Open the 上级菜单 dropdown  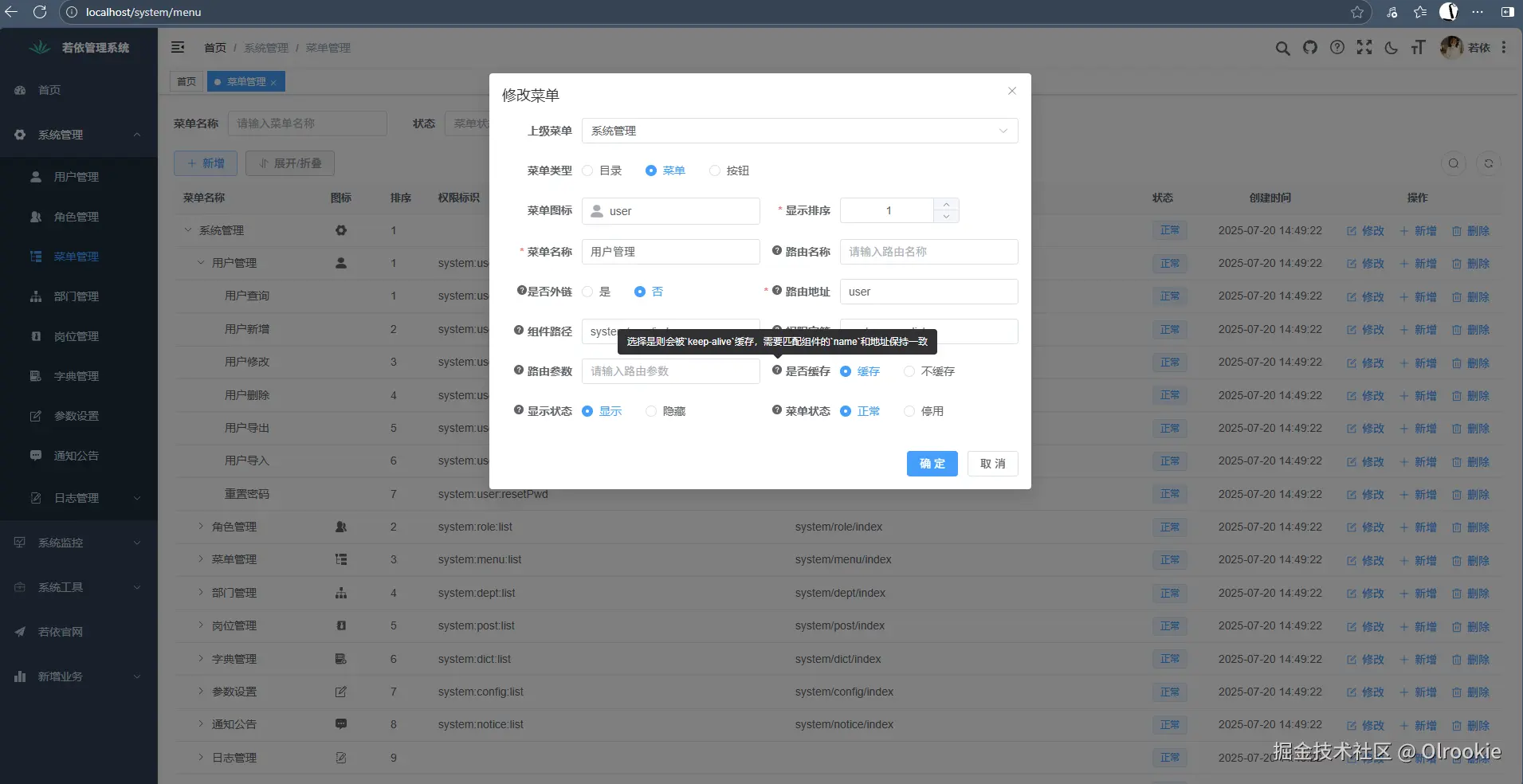798,131
